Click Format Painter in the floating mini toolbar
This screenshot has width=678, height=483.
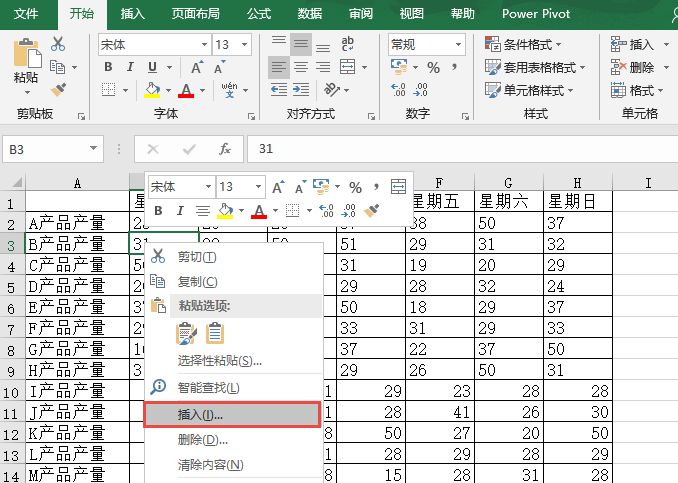point(371,211)
